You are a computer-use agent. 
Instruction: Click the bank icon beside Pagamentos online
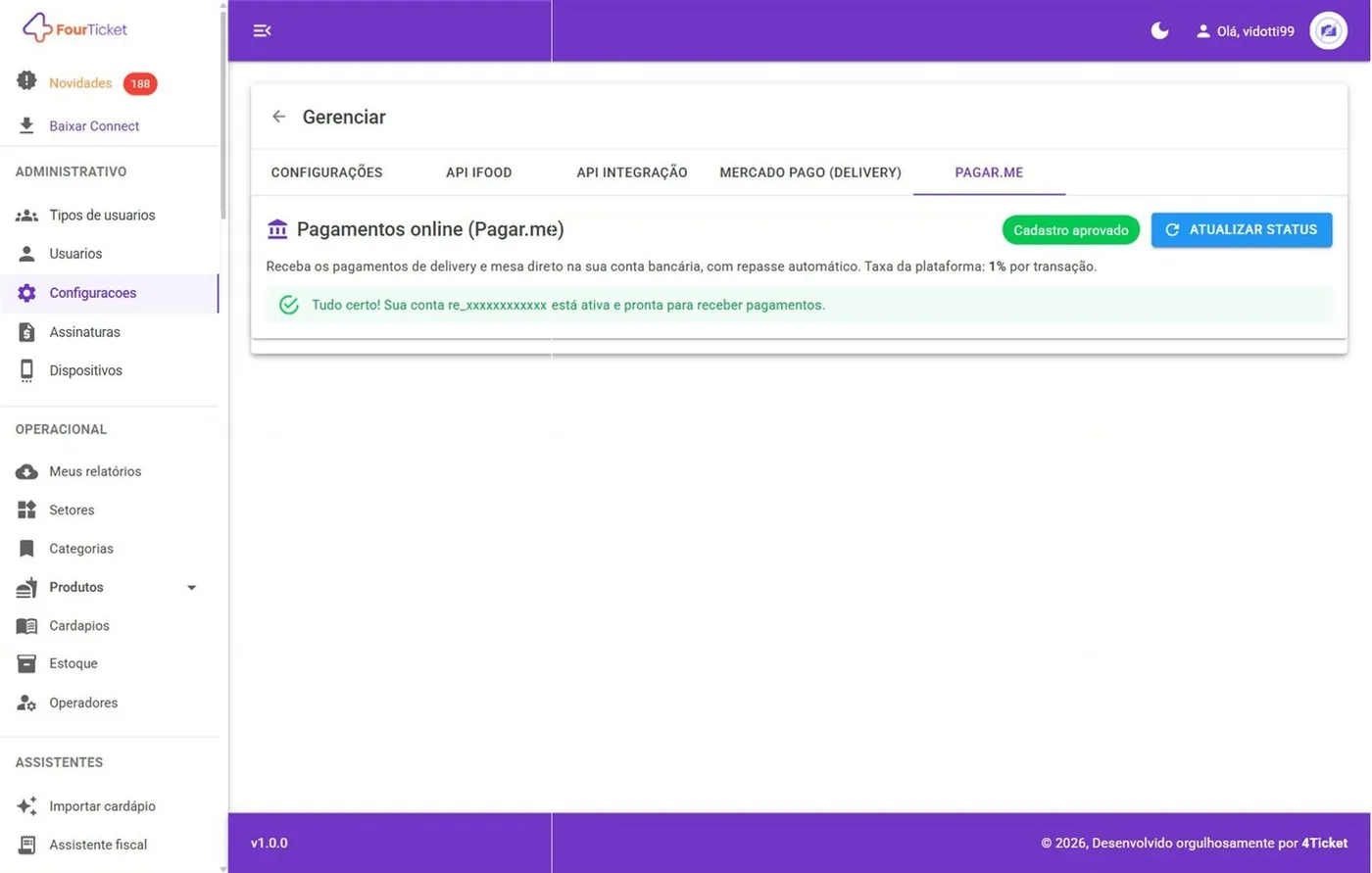tap(277, 229)
